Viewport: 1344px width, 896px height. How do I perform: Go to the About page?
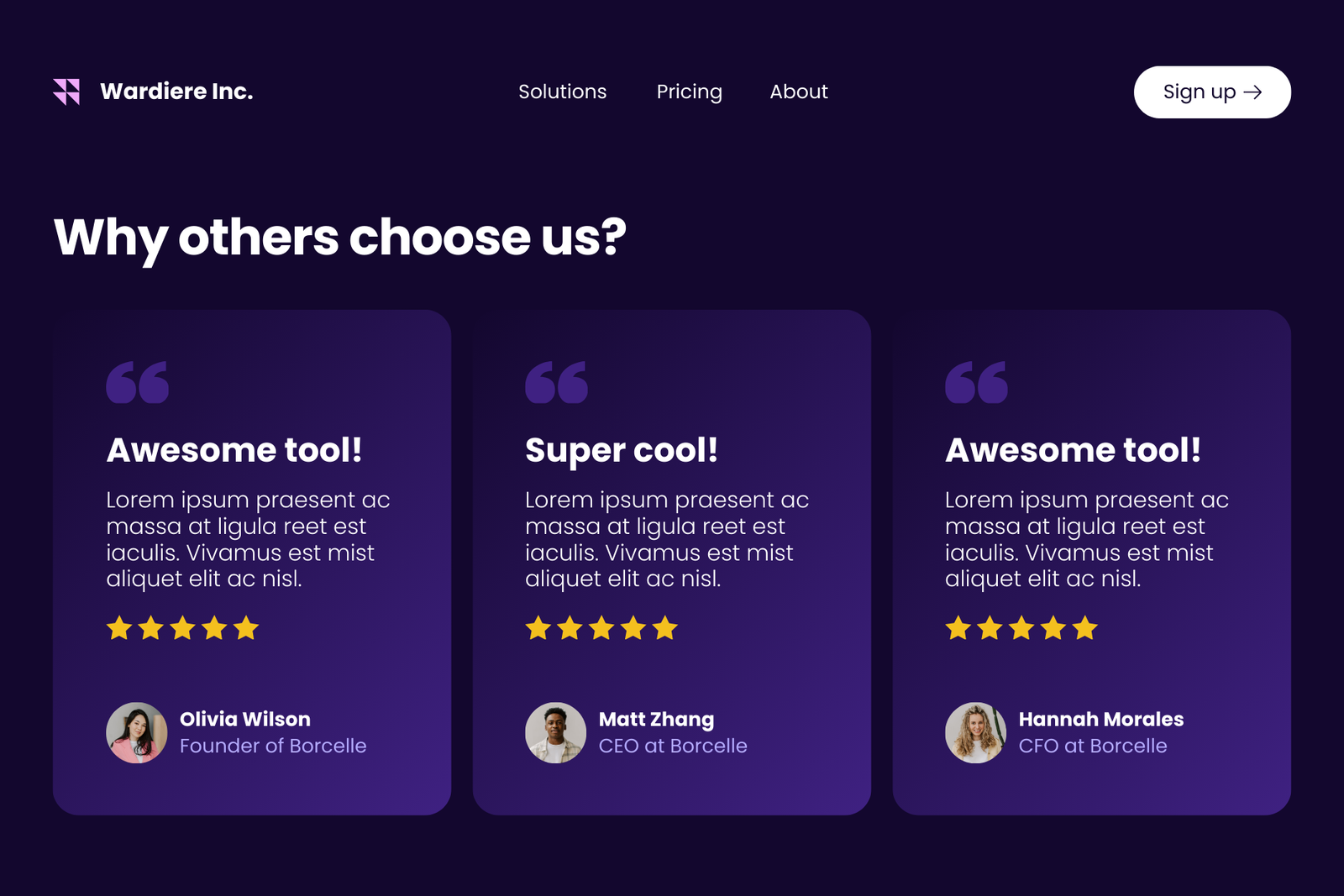[798, 92]
